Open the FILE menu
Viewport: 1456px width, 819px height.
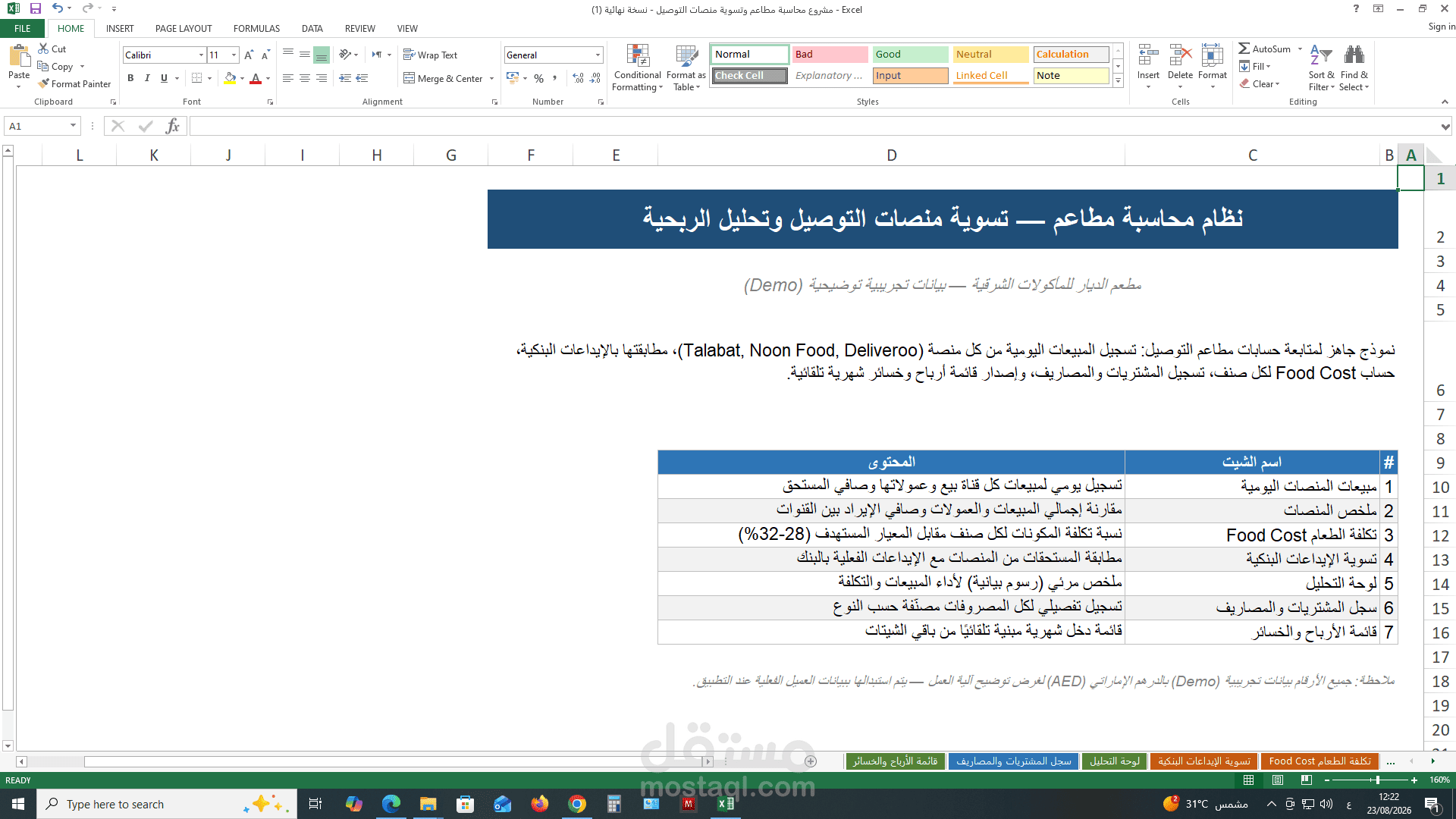23,29
